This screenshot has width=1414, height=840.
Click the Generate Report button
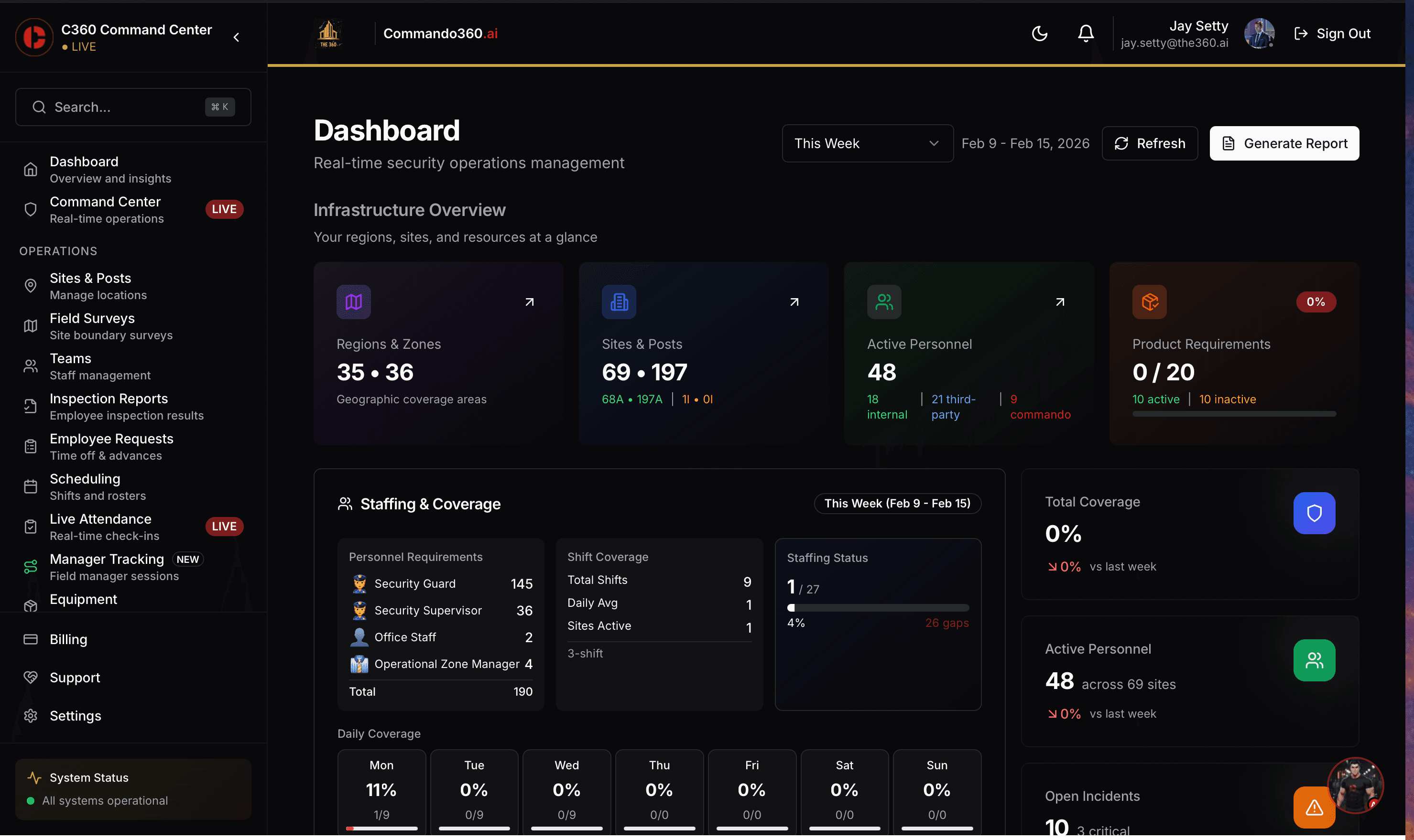pyautogui.click(x=1283, y=143)
